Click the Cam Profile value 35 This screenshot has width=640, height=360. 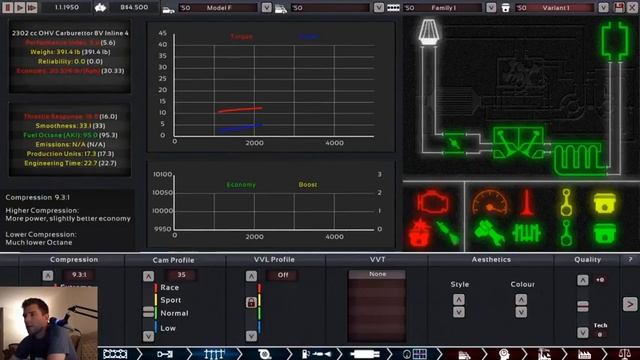click(181, 275)
